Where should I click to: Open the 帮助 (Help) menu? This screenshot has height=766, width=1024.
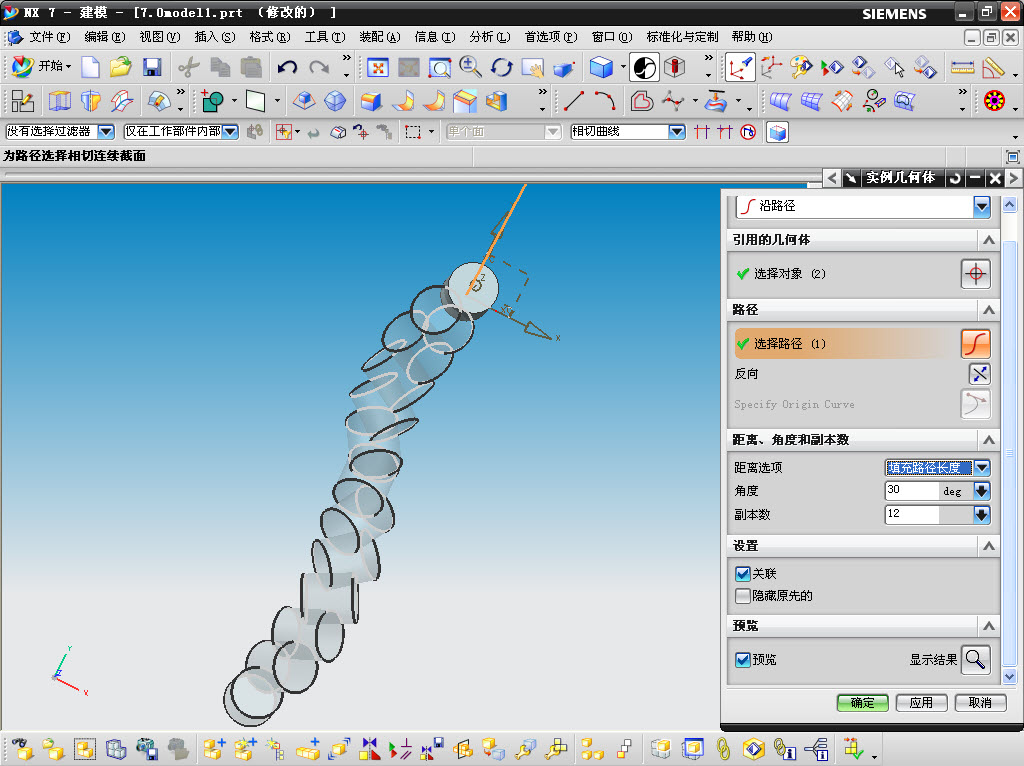click(x=751, y=37)
